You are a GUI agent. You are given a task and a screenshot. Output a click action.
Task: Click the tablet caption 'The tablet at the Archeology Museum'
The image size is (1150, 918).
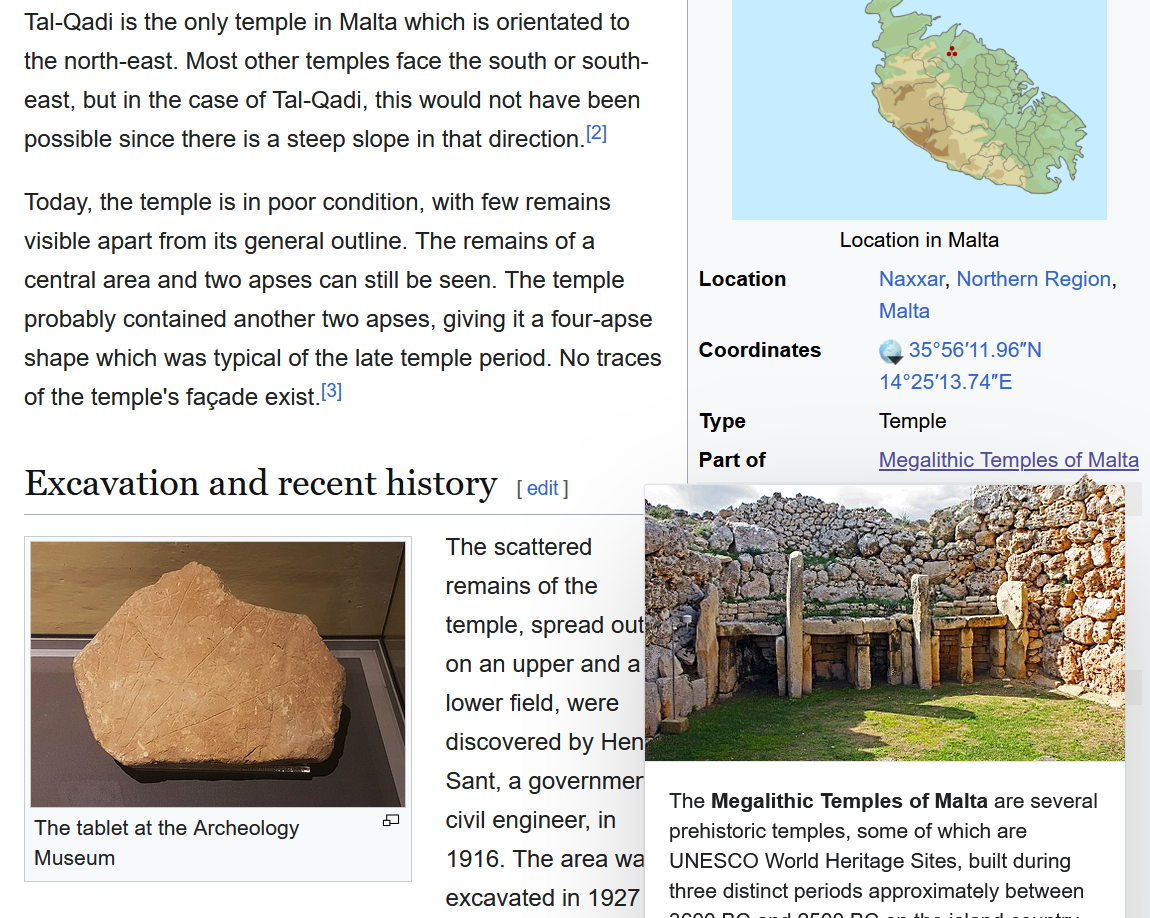click(166, 843)
